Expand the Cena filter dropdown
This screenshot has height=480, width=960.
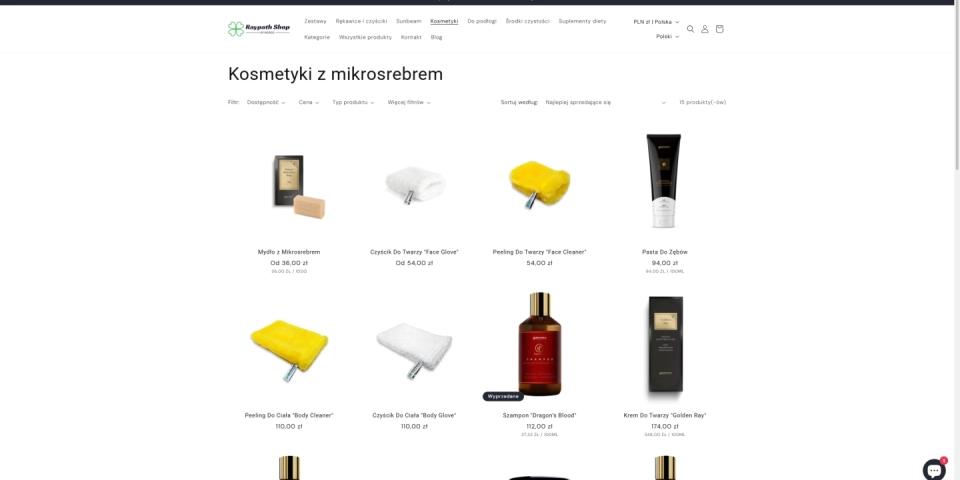pos(309,102)
